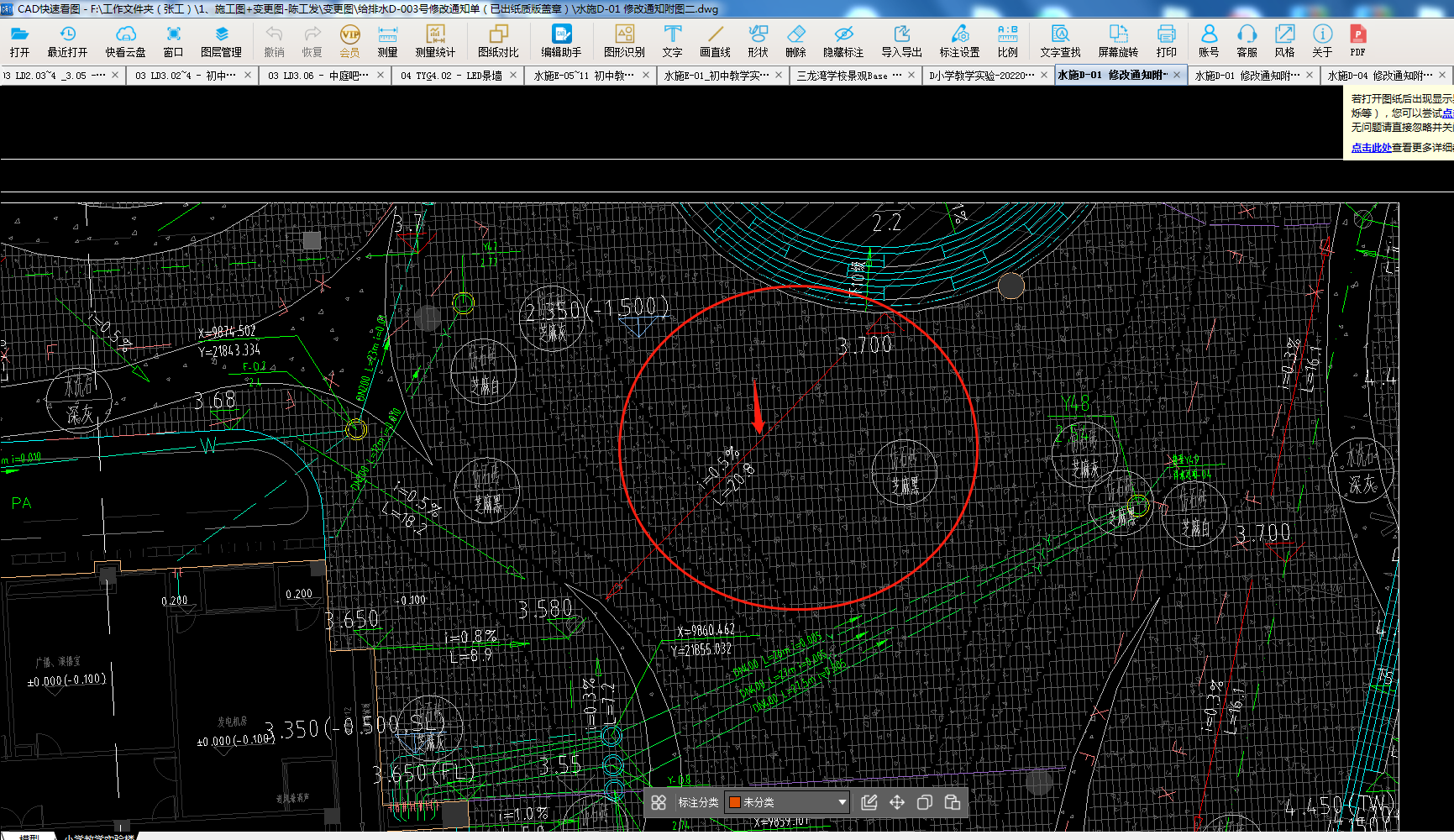Select the 文字 text annotation tool
1454x840 pixels.
point(672,41)
